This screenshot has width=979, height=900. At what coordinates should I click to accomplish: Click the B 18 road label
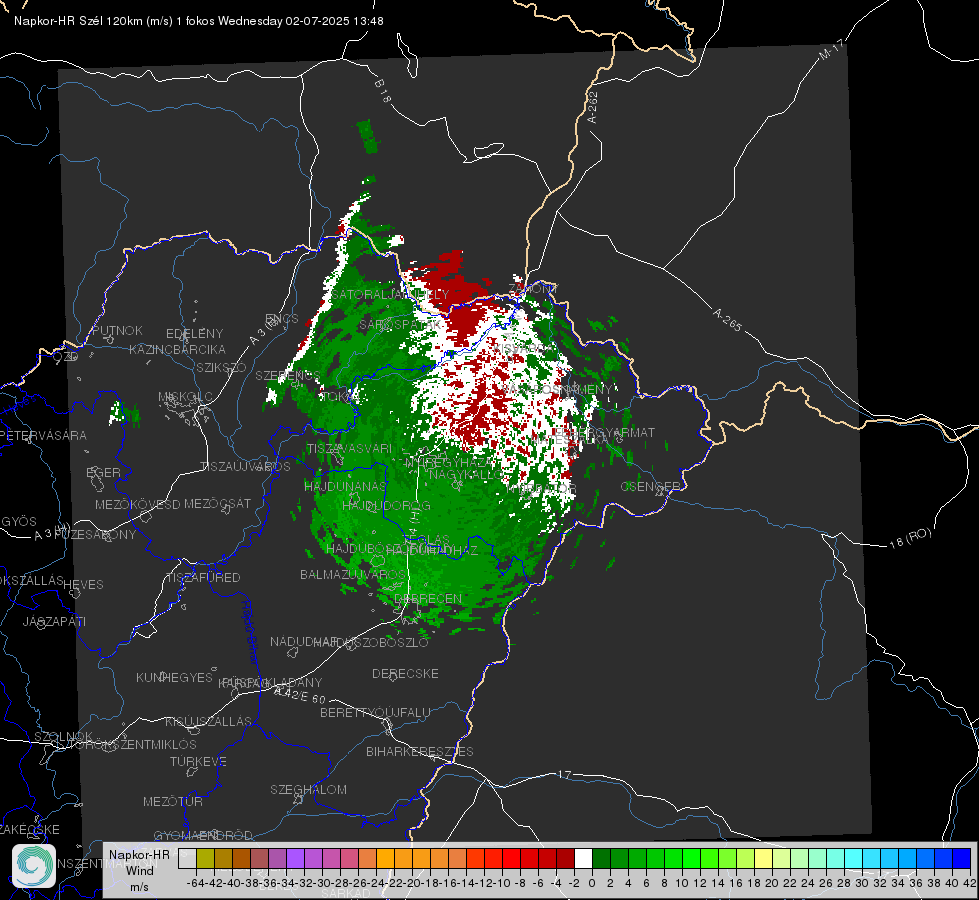pyautogui.click(x=382, y=91)
